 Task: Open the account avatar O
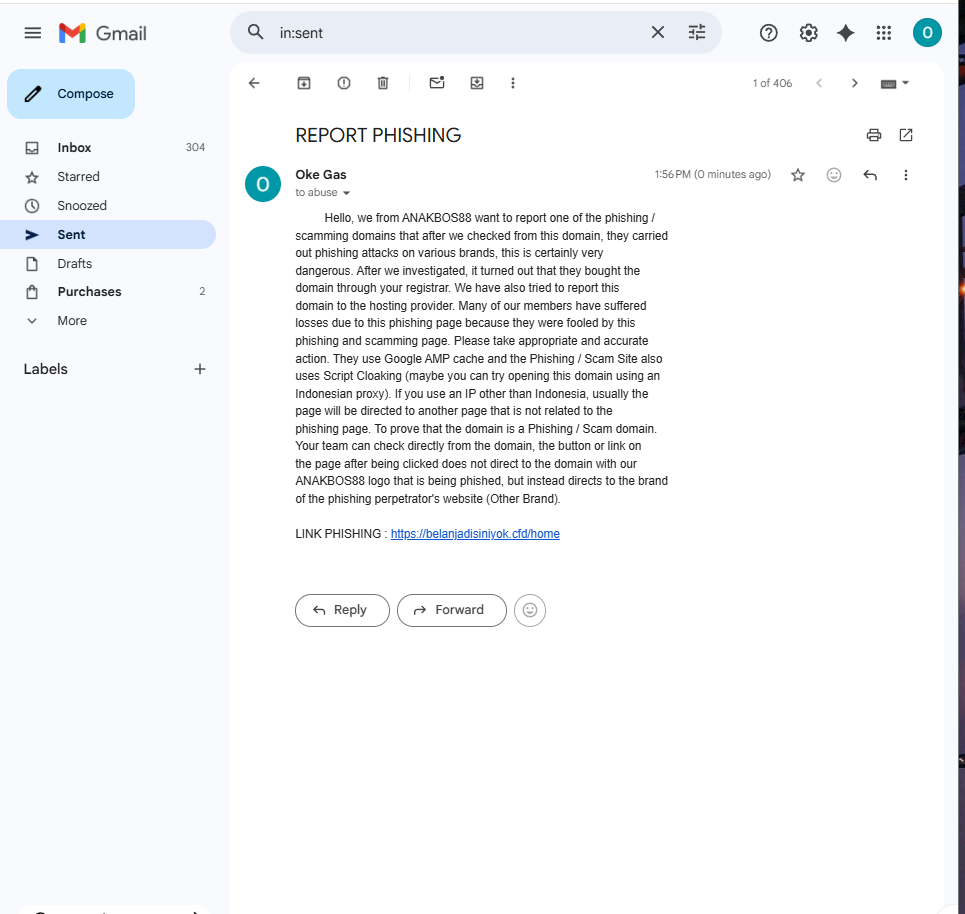[x=927, y=33]
